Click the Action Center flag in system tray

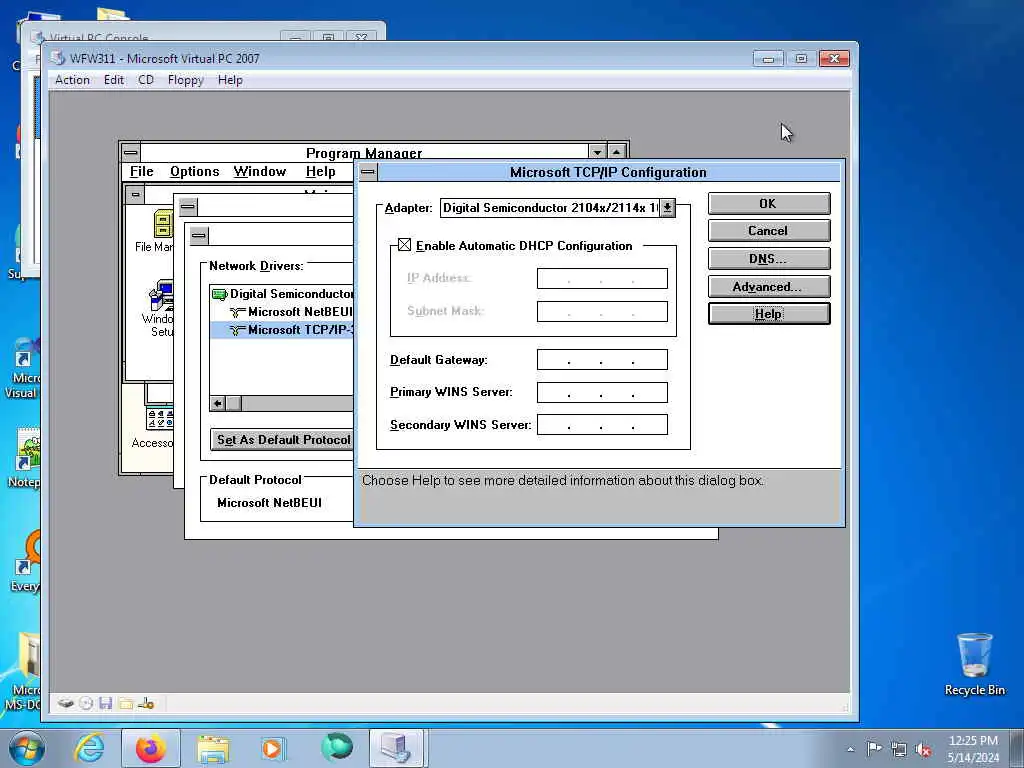click(874, 748)
